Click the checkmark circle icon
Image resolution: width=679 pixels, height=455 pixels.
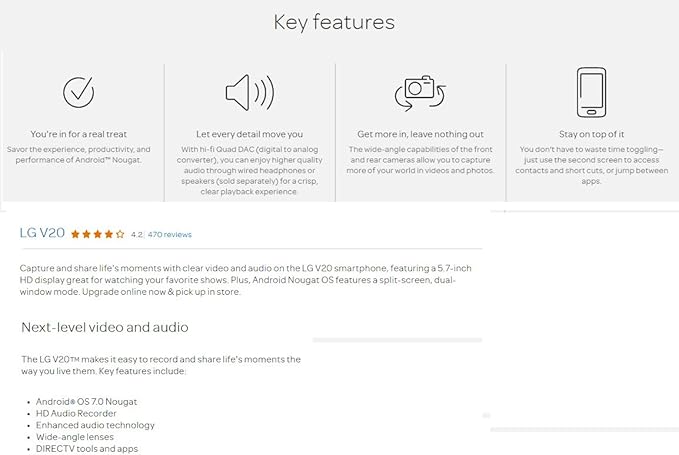click(79, 92)
